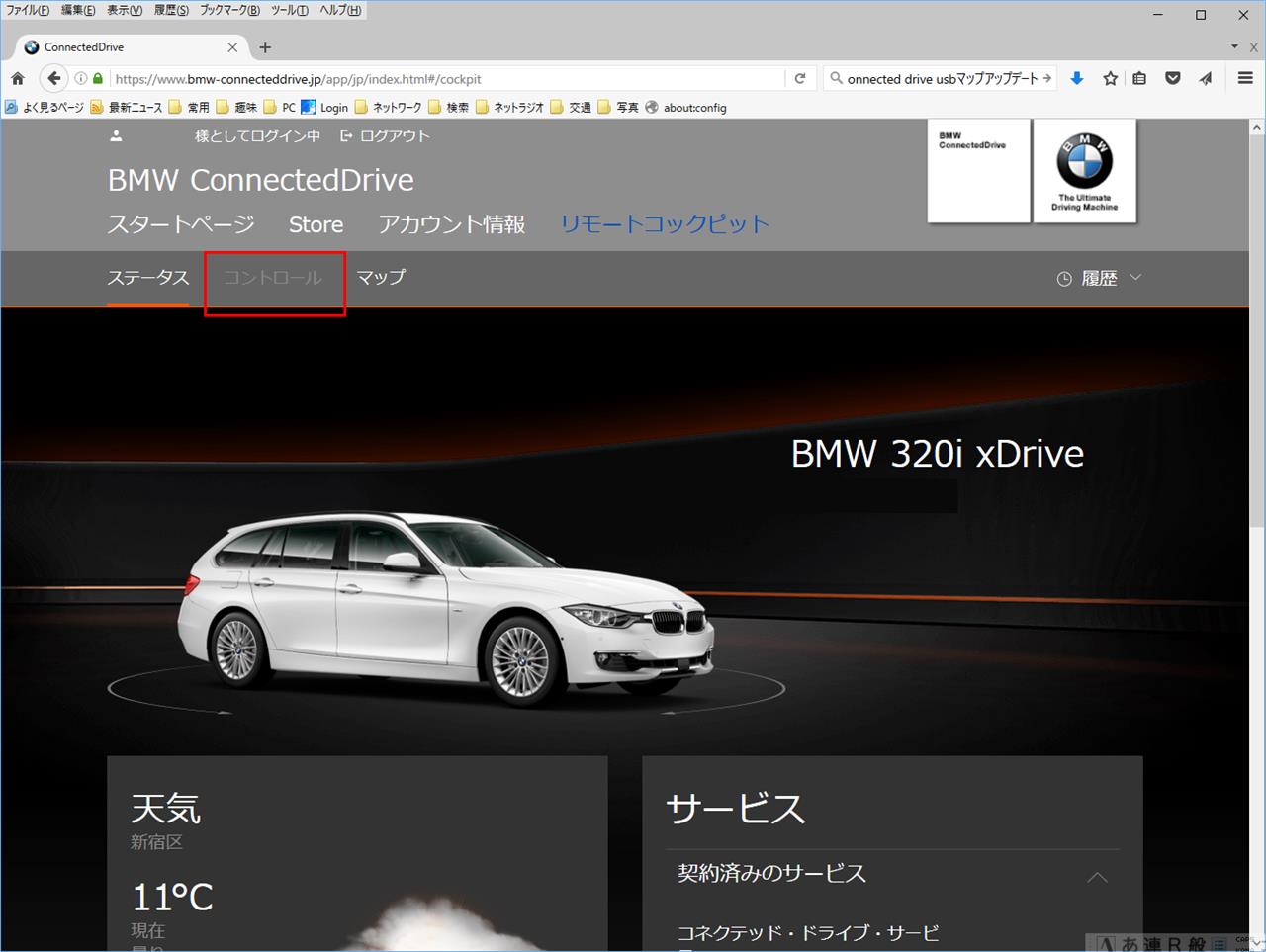Go back with the back arrow button
The height and width of the screenshot is (952, 1266).
(x=53, y=78)
